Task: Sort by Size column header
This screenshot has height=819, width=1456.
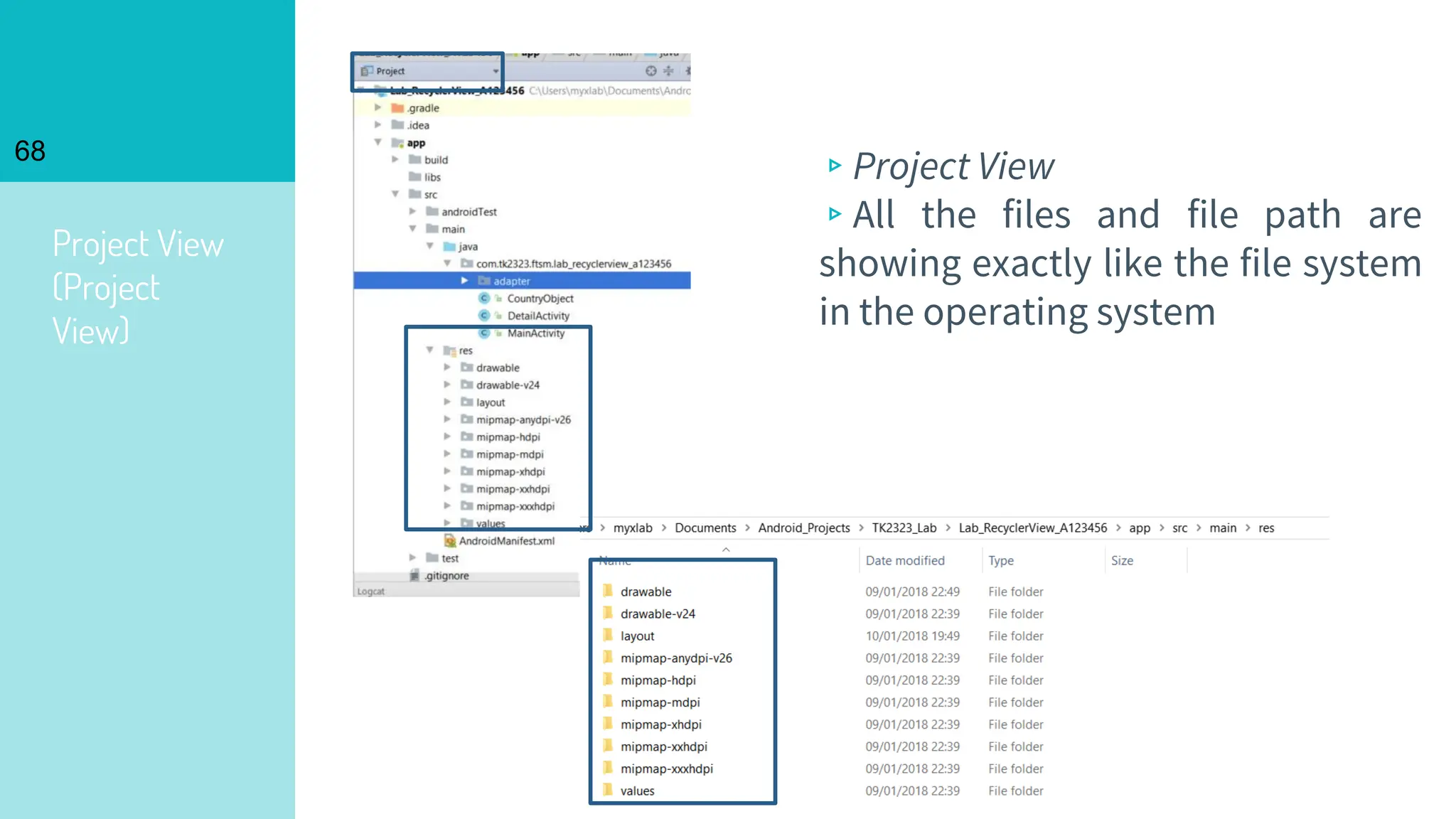Action: tap(1122, 561)
